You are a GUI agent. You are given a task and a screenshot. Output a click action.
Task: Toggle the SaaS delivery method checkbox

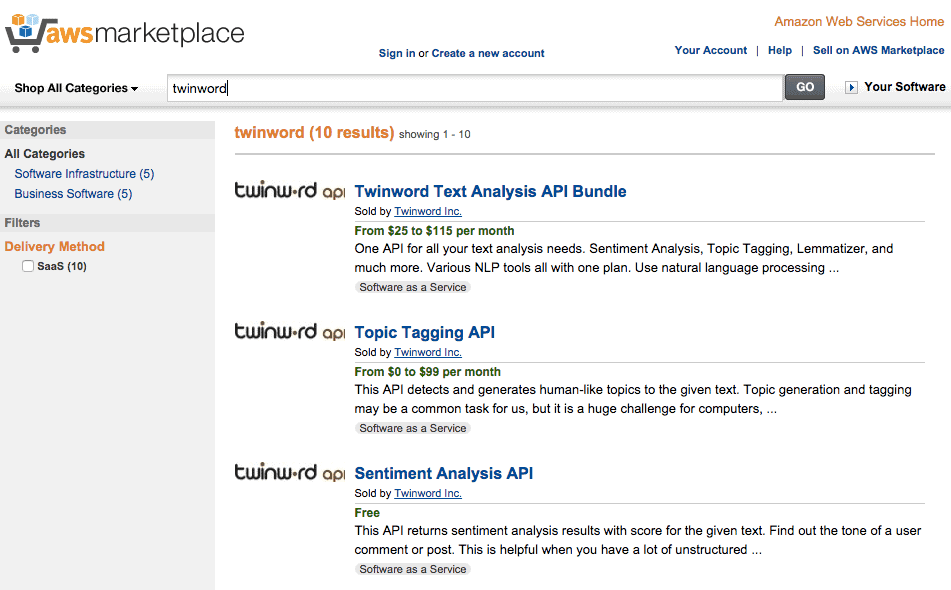(28, 266)
